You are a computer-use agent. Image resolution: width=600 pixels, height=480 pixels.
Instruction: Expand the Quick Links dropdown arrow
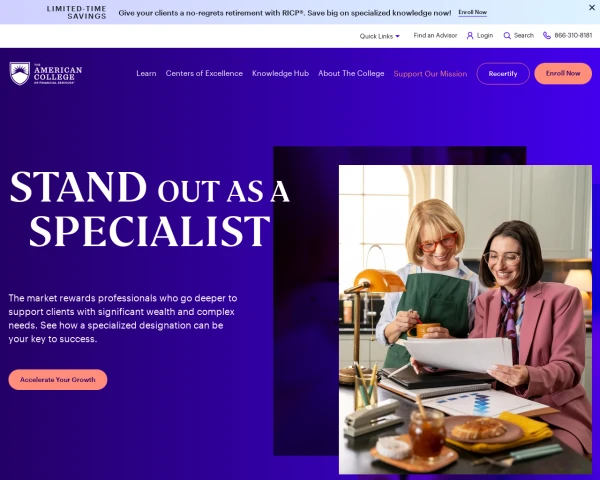[x=398, y=36]
